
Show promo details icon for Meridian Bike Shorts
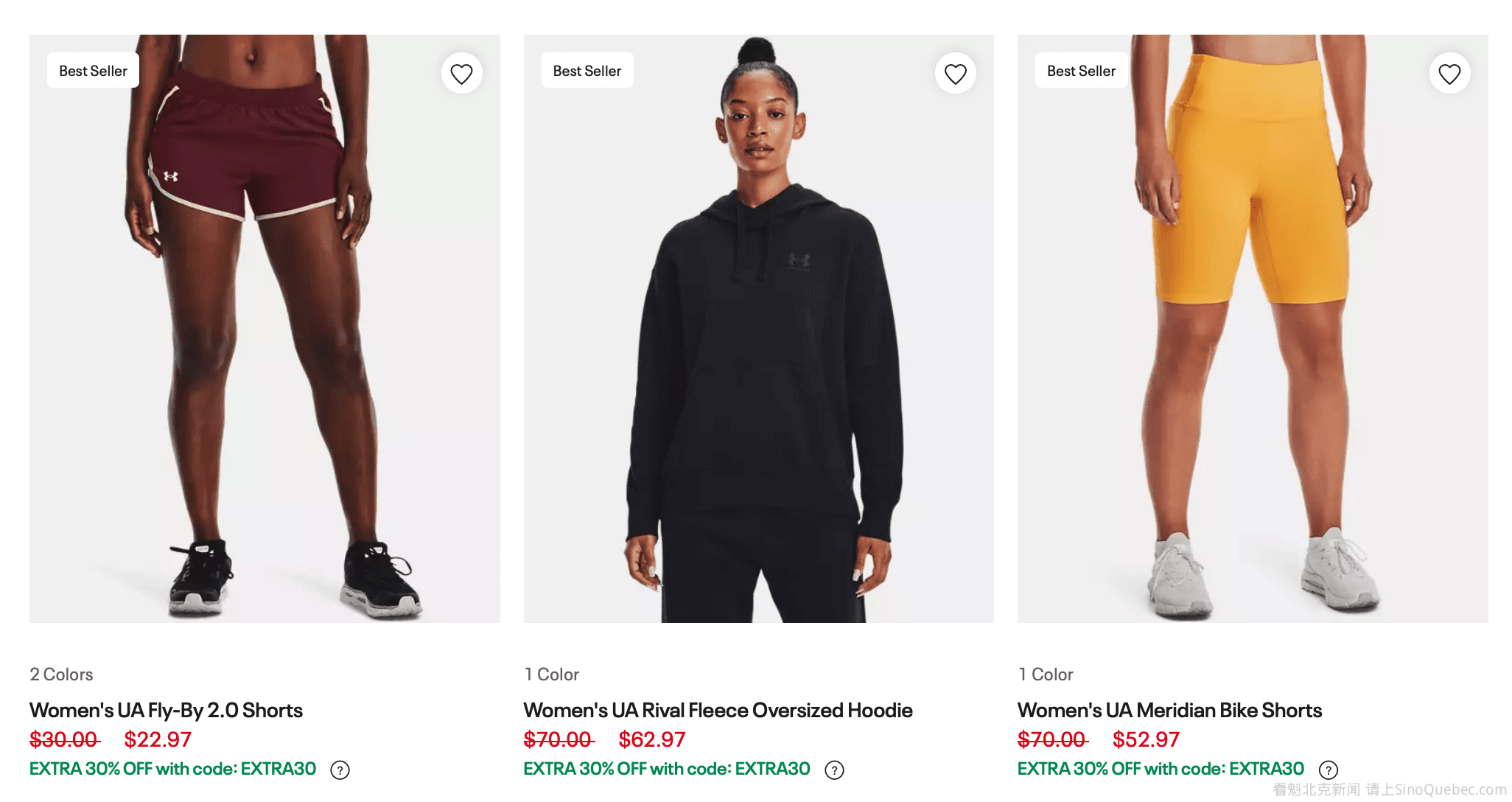(1328, 770)
